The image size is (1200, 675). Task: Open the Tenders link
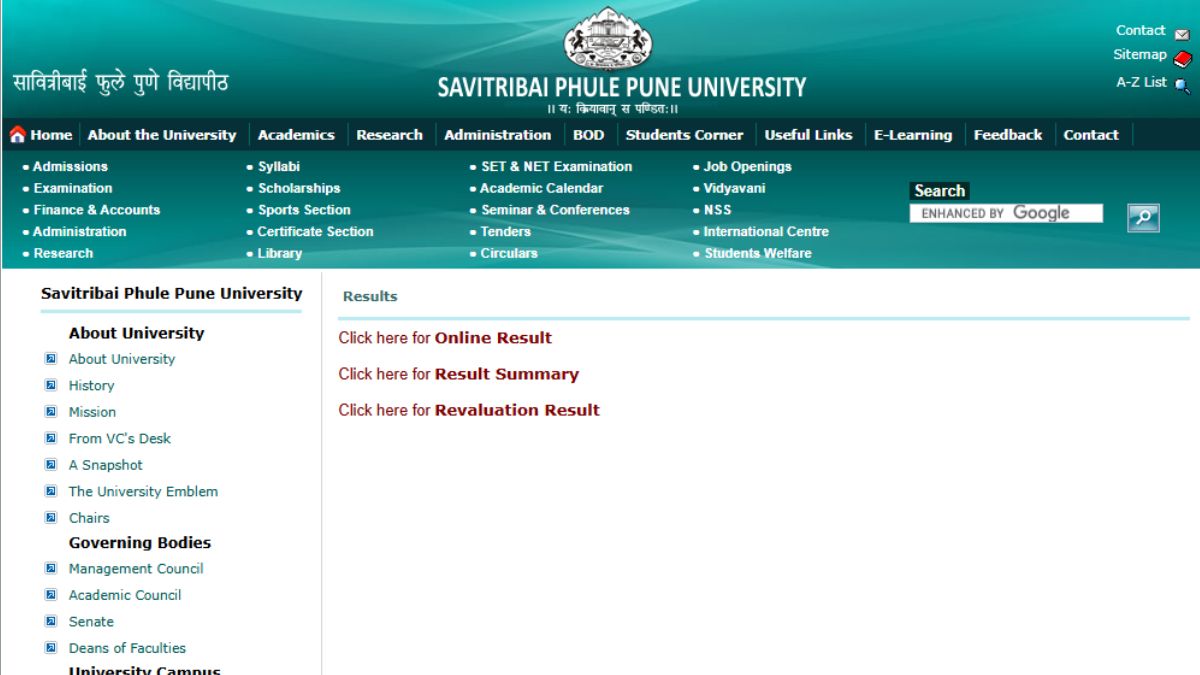tap(506, 231)
